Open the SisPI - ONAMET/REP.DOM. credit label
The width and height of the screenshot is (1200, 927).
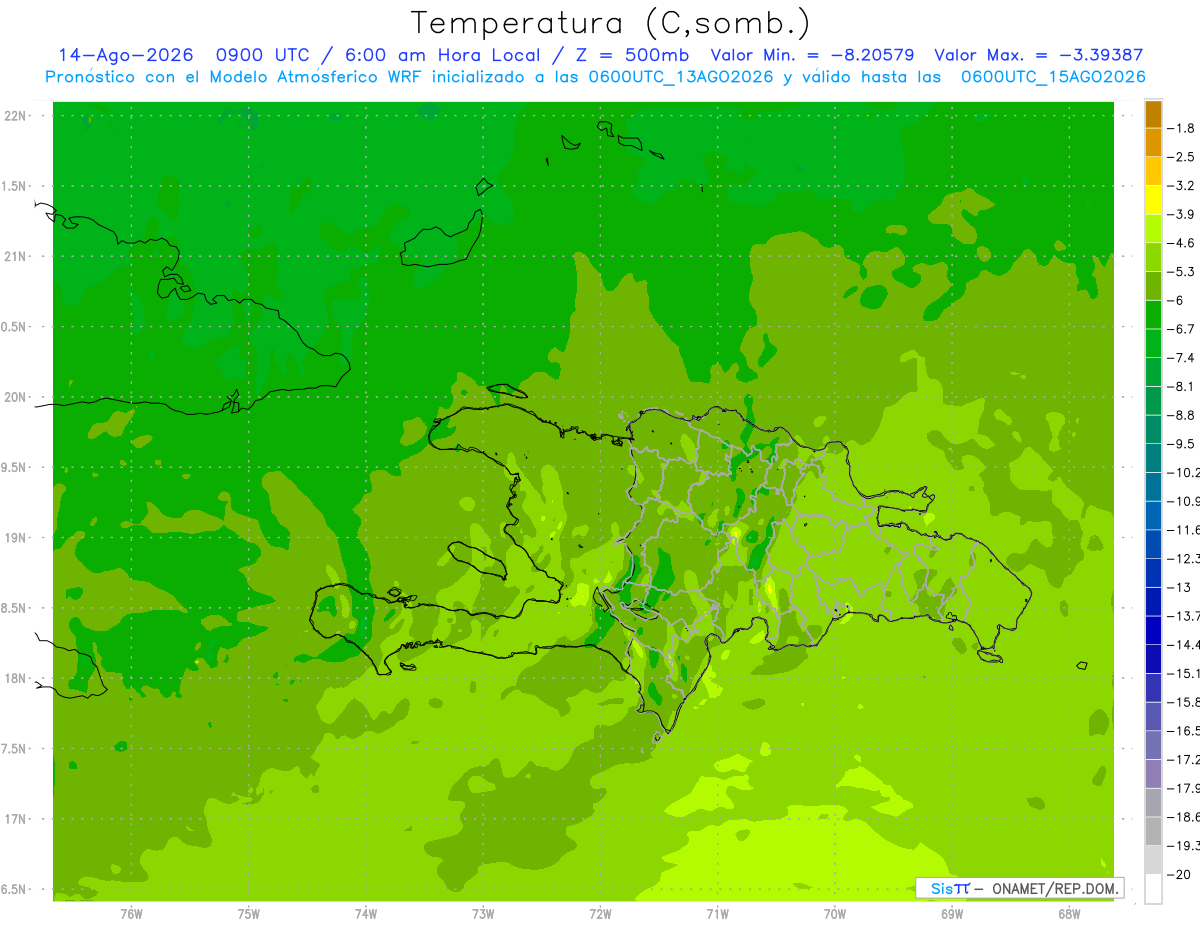pos(1020,888)
